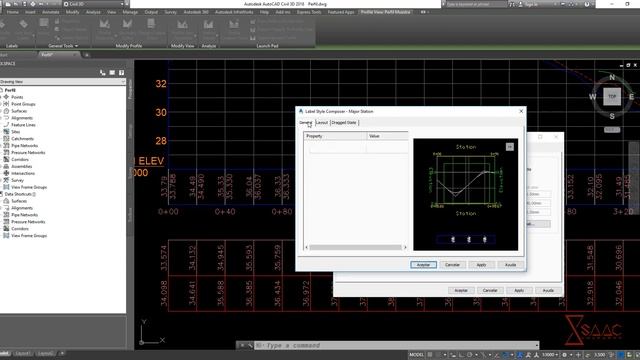Click Surfaces icon under Data Shortcuts
Image resolution: width=640 pixels, height=360 pixels.
coord(6,201)
